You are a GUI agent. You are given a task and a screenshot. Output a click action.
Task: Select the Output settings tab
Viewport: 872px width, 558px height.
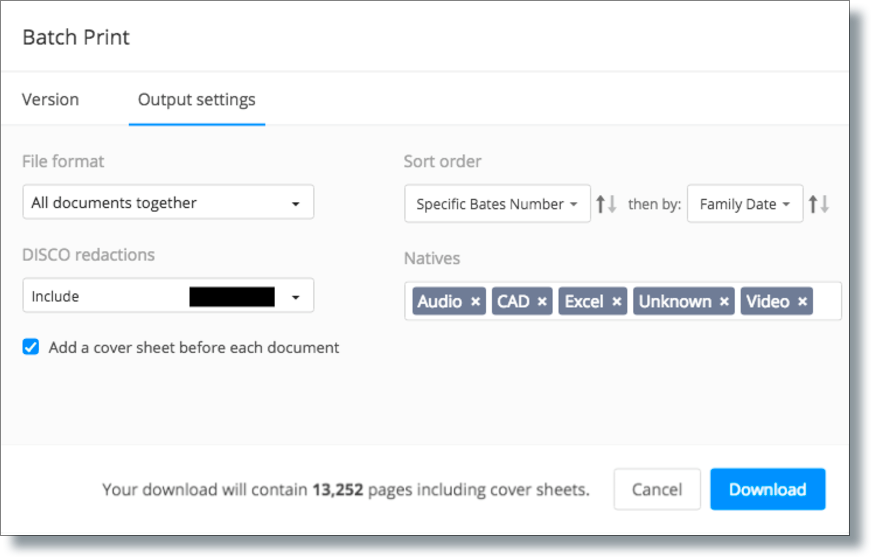[x=197, y=100]
